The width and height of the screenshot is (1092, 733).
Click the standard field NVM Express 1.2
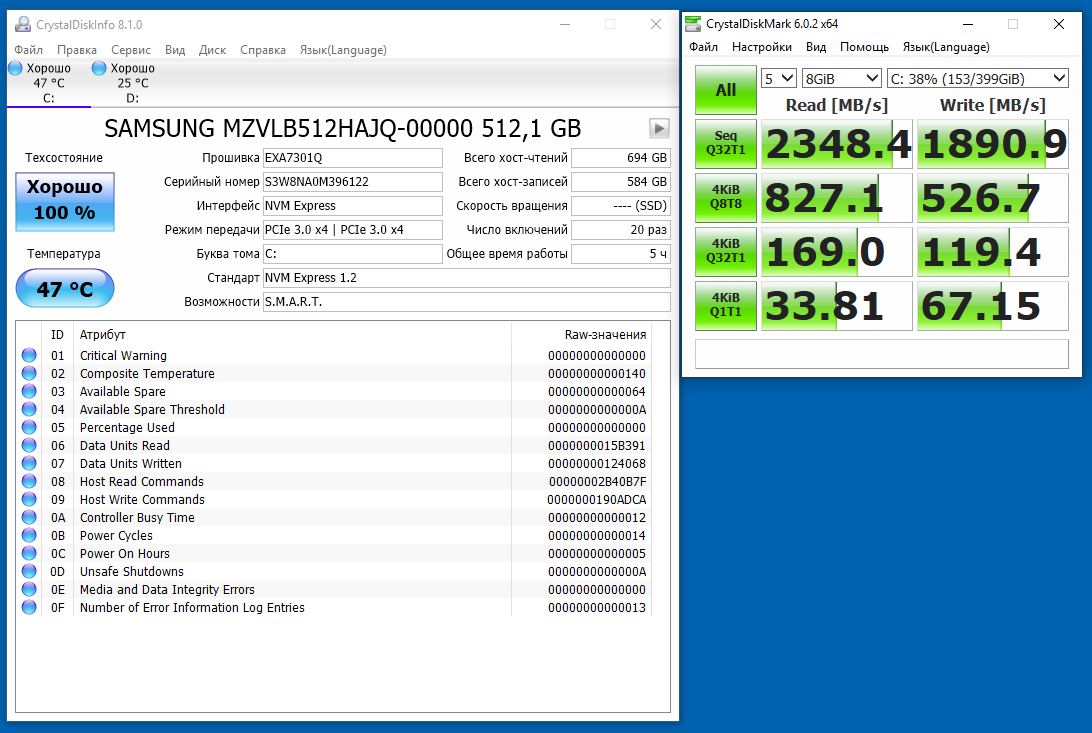click(467, 278)
